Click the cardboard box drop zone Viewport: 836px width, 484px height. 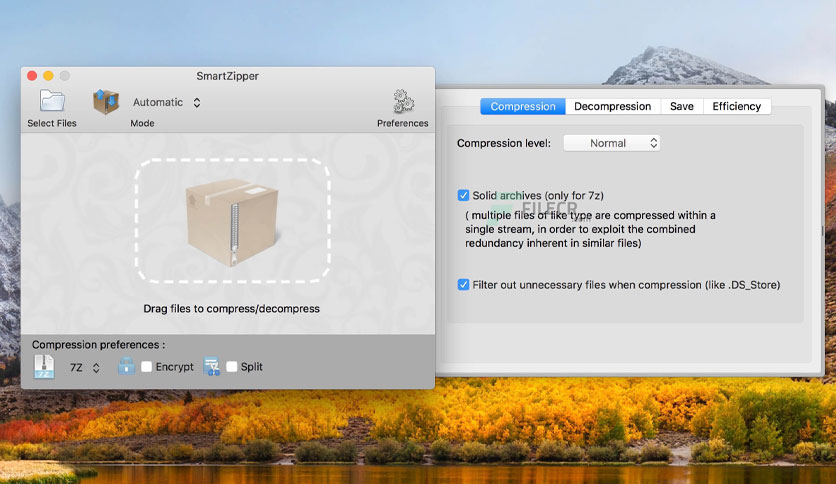232,220
